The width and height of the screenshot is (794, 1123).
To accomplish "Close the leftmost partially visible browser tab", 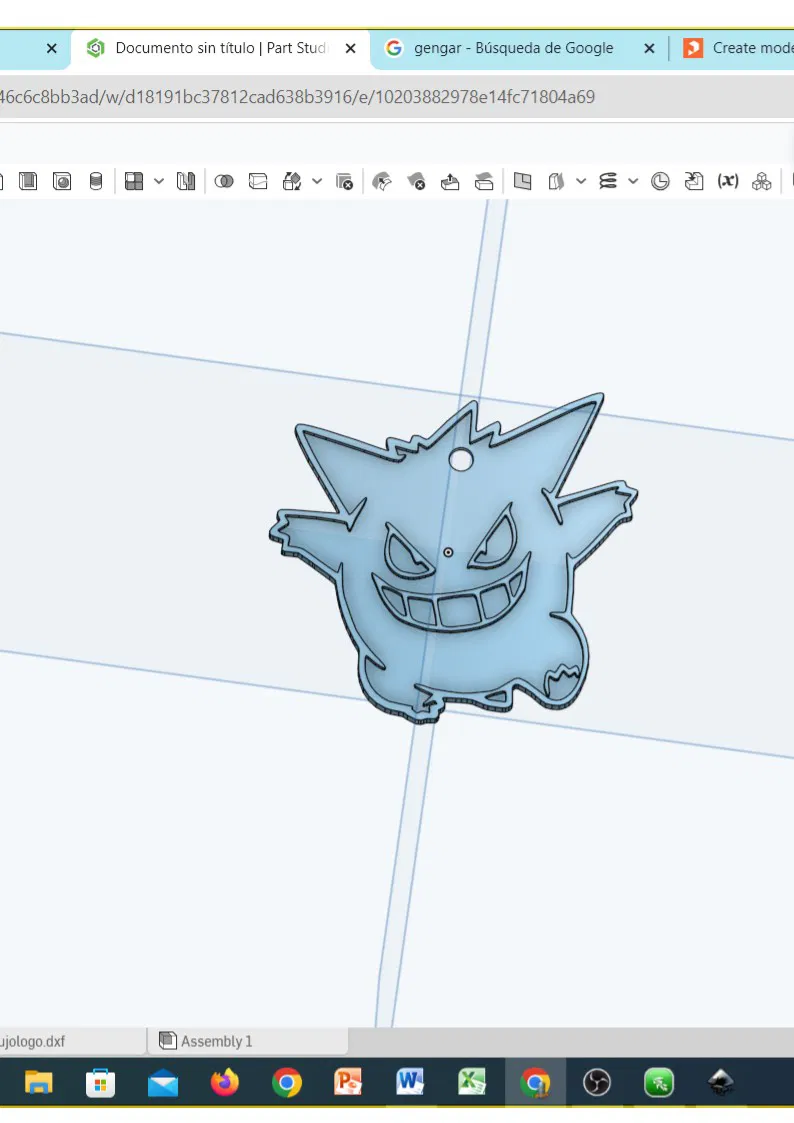I will point(52,48).
